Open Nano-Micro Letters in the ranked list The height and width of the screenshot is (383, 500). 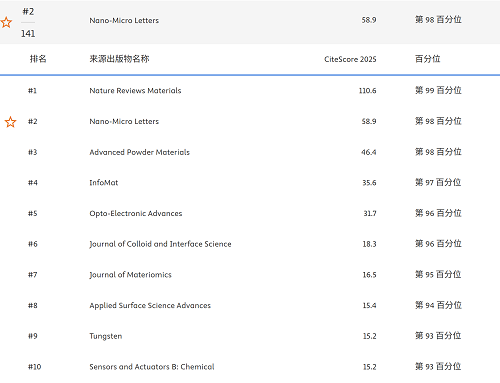(124, 121)
